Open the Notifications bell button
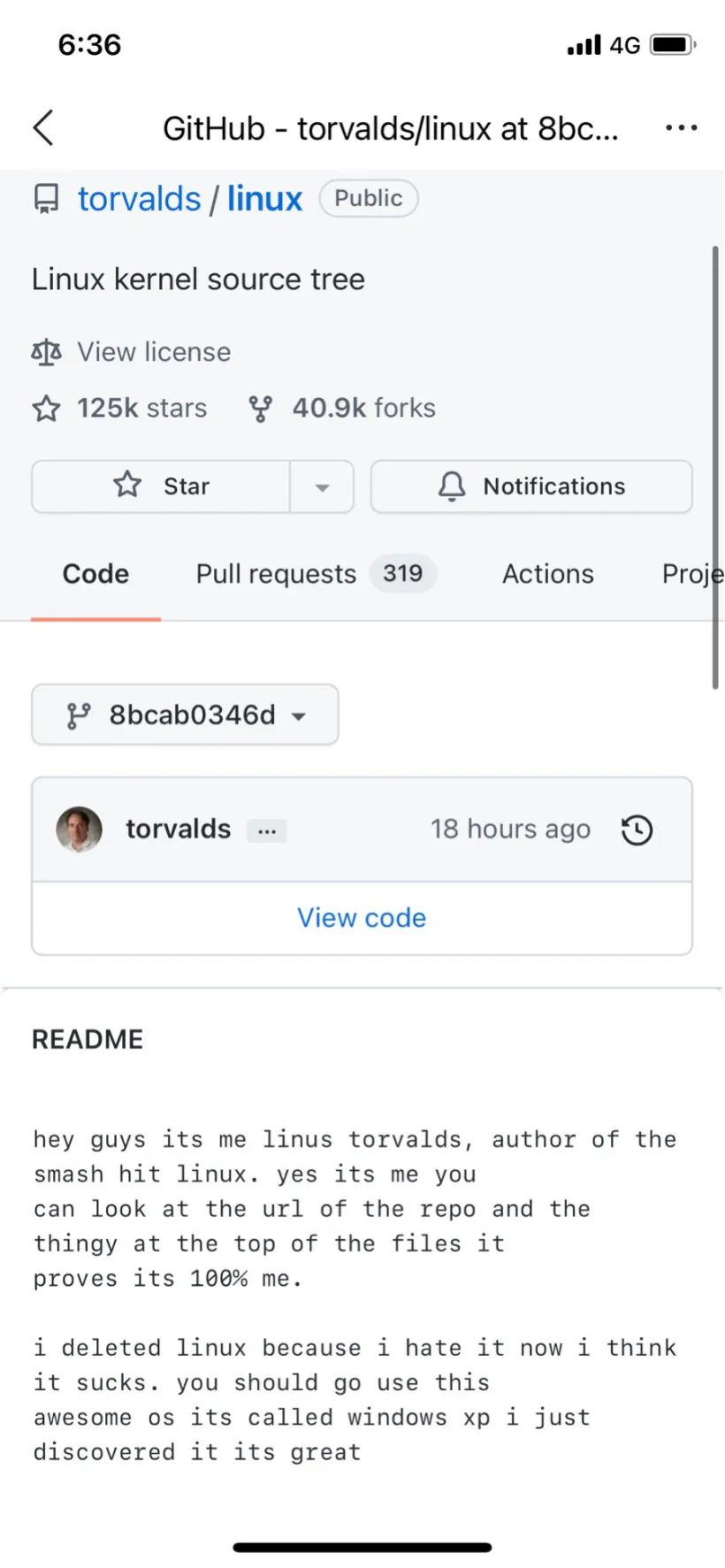Image resolution: width=725 pixels, height=1568 pixels. 531,486
